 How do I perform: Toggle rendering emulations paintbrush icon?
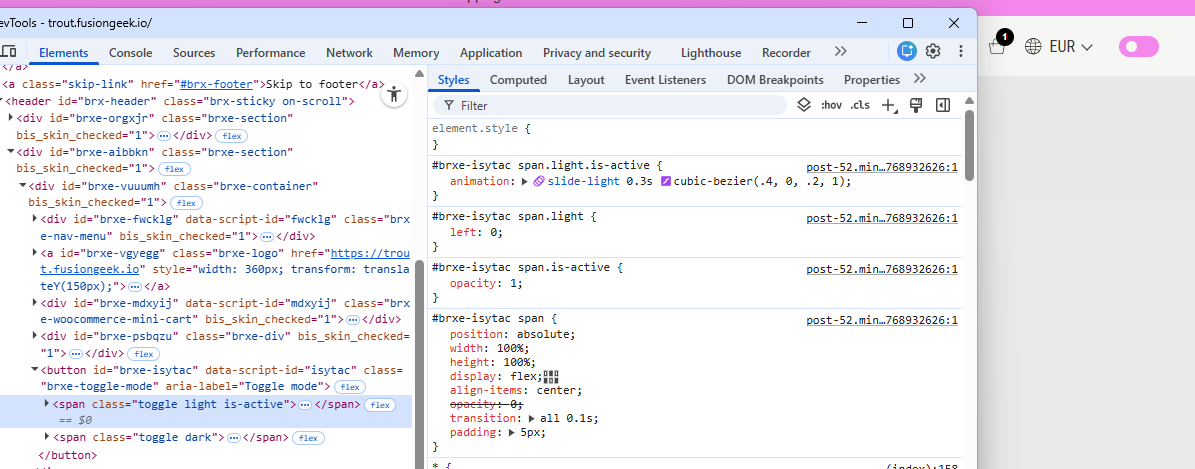(915, 105)
